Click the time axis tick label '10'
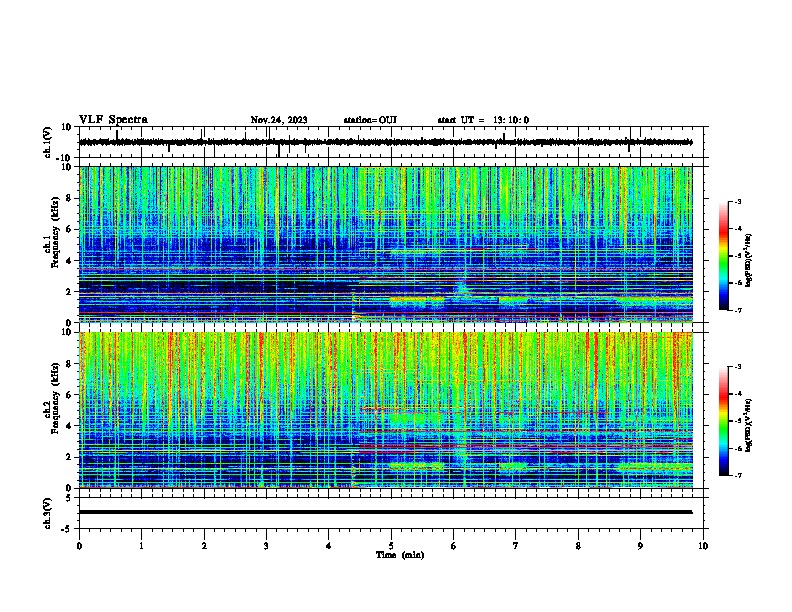792x612 pixels. point(703,546)
